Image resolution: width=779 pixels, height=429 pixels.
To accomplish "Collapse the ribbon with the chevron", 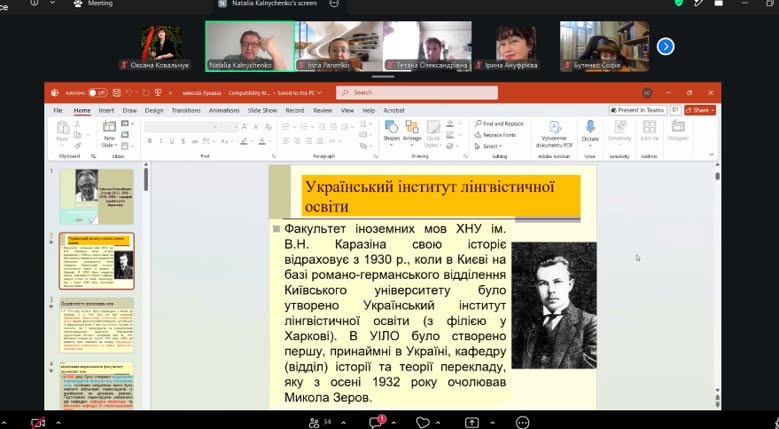I will point(711,154).
